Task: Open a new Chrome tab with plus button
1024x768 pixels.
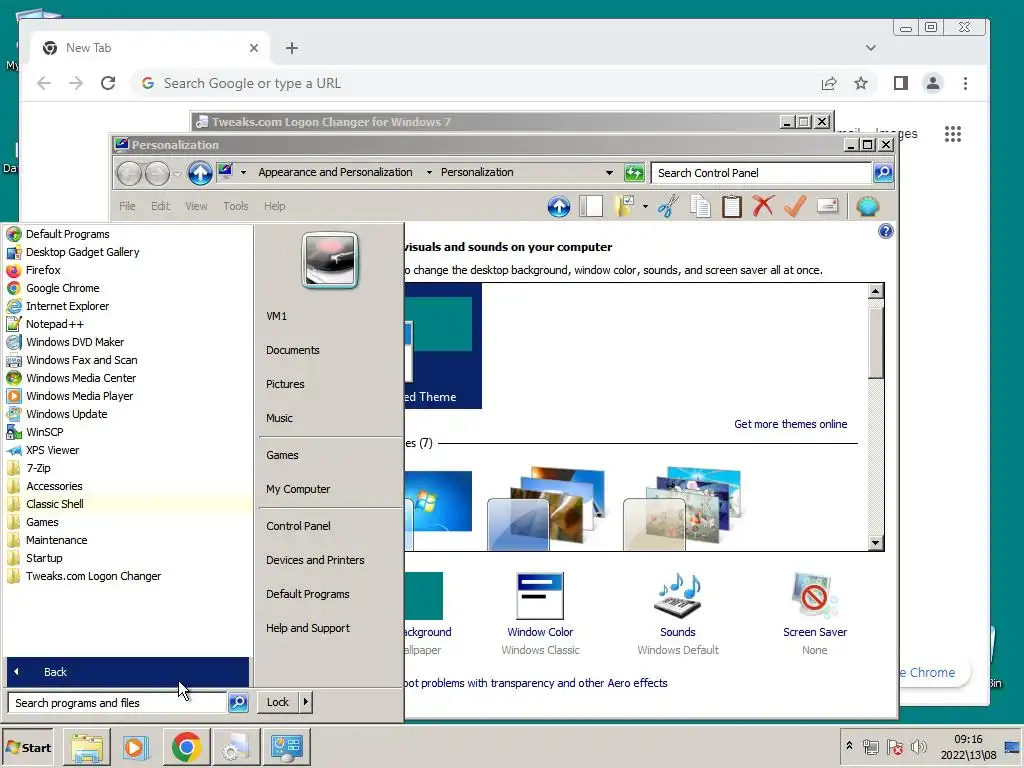Action: click(292, 48)
